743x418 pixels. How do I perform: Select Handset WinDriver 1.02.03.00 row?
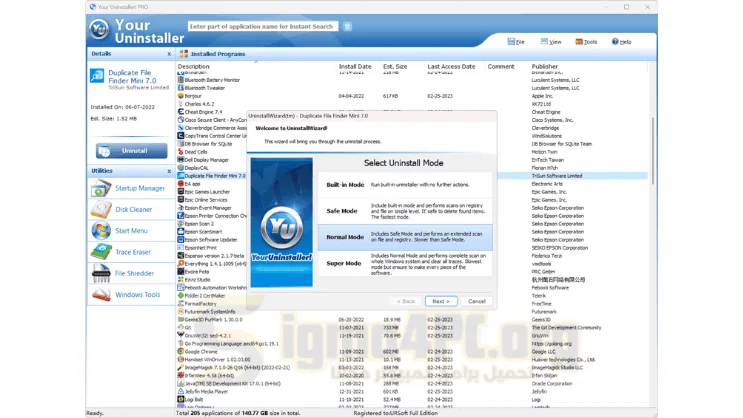tap(411, 360)
